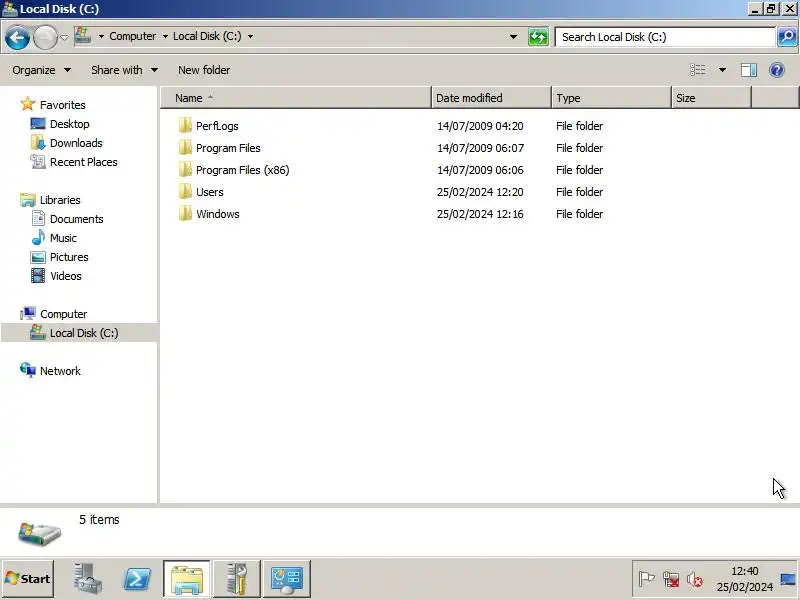Open the More view options dropdown arrow
Viewport: 800px width, 600px height.
(722, 70)
